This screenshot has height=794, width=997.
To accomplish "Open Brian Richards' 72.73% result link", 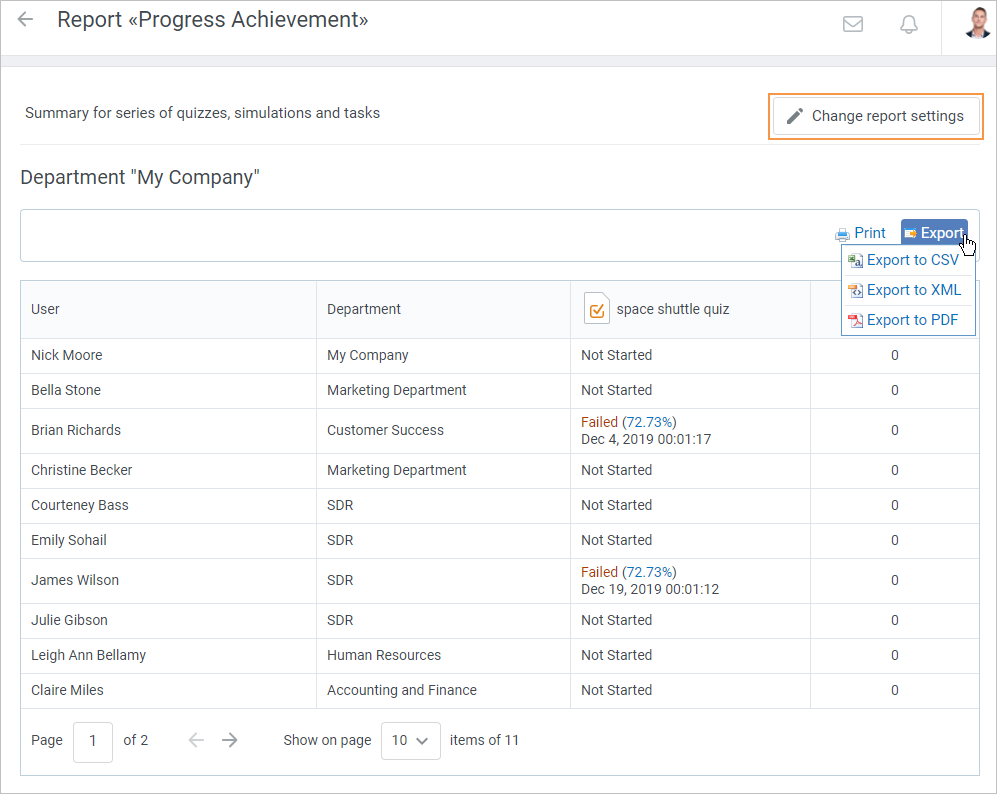I will [649, 422].
